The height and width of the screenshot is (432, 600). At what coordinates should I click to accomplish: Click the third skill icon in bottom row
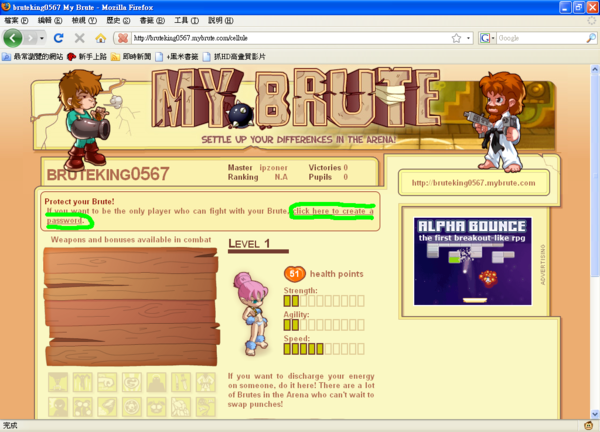tap(107, 406)
